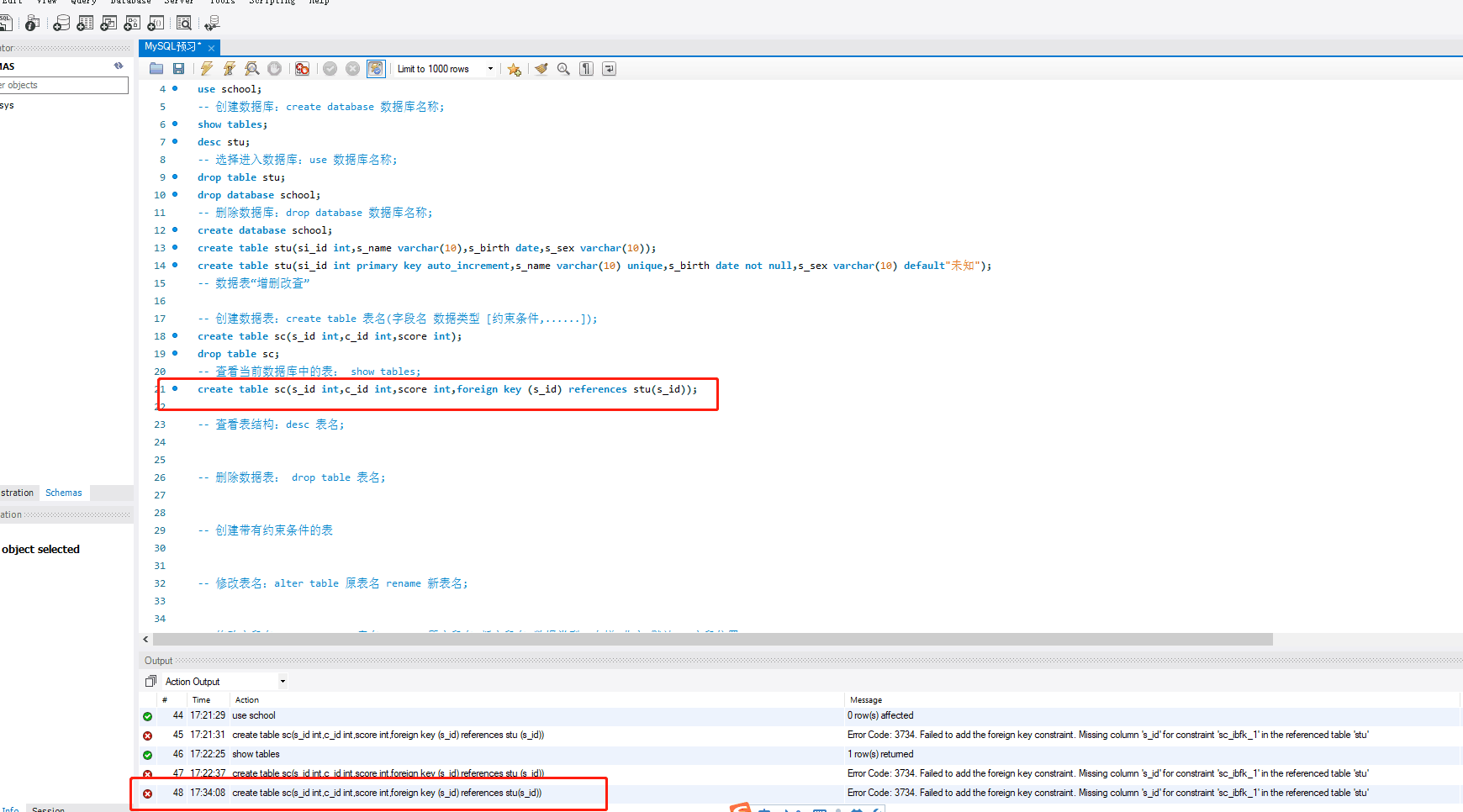Toggle invisible characters pilcrow icon
The image size is (1463, 812).
[586, 69]
